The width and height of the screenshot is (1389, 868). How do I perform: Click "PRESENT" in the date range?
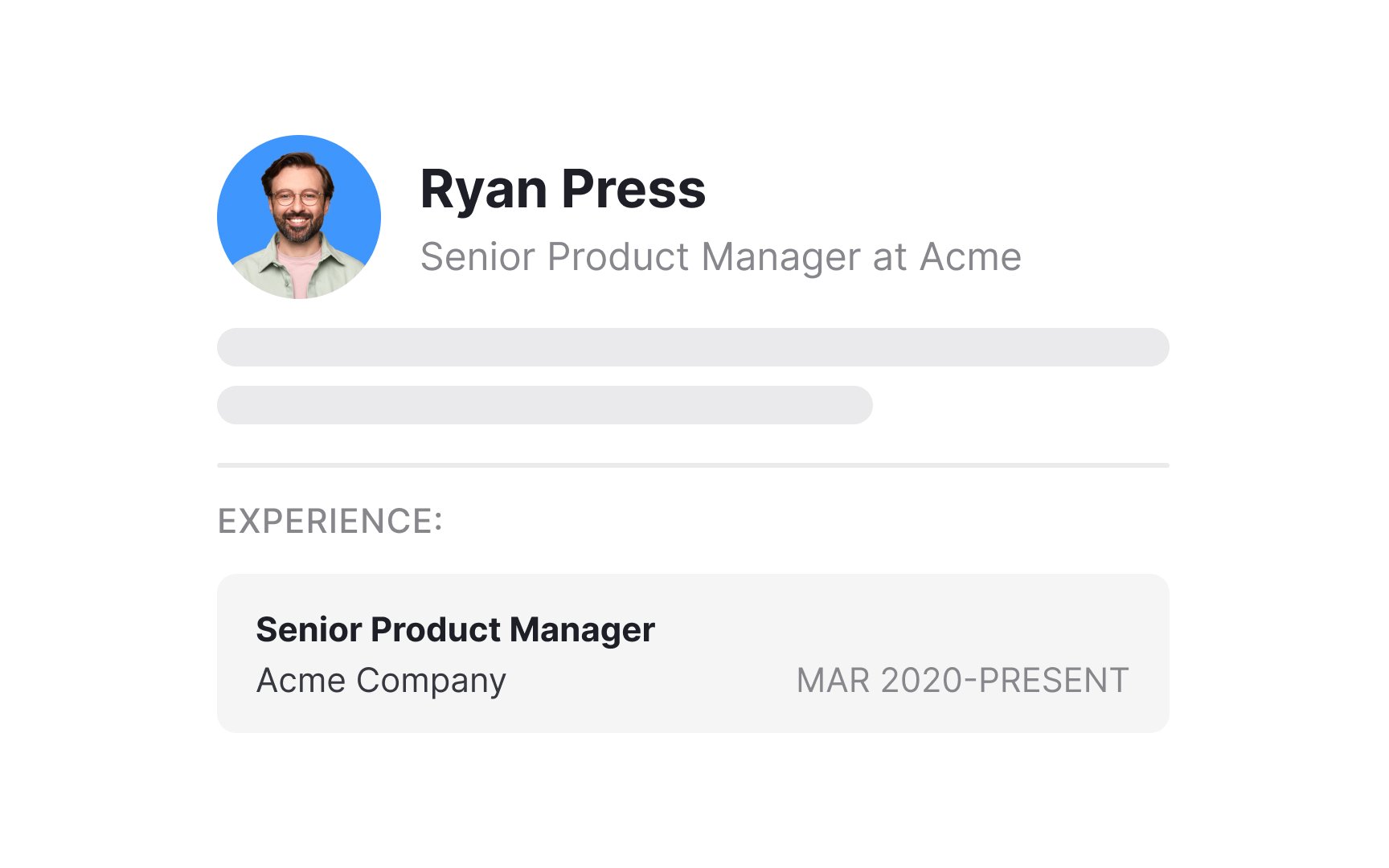[x=1054, y=681]
